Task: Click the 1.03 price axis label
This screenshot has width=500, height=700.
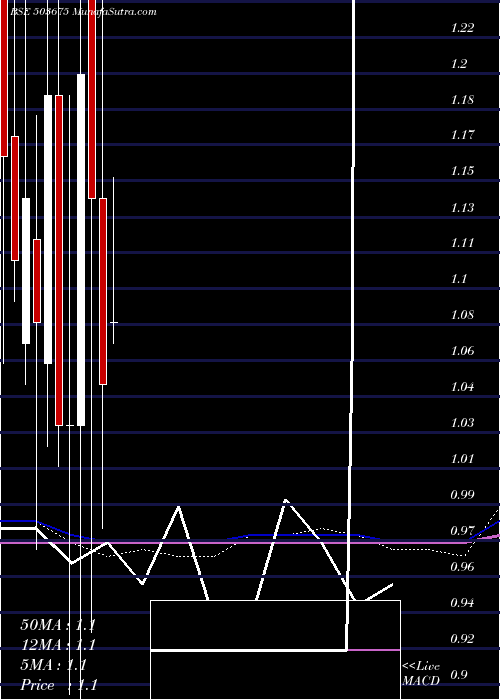Action: click(462, 423)
